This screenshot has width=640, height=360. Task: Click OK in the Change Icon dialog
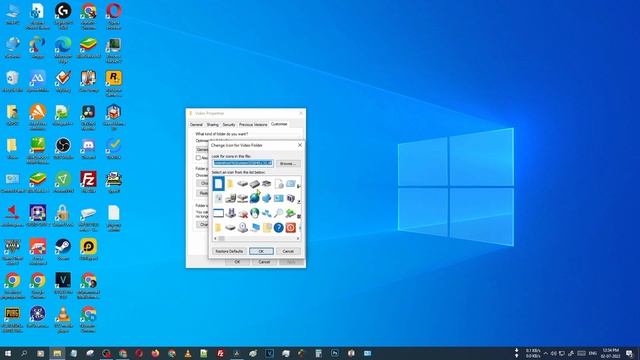tap(261, 251)
